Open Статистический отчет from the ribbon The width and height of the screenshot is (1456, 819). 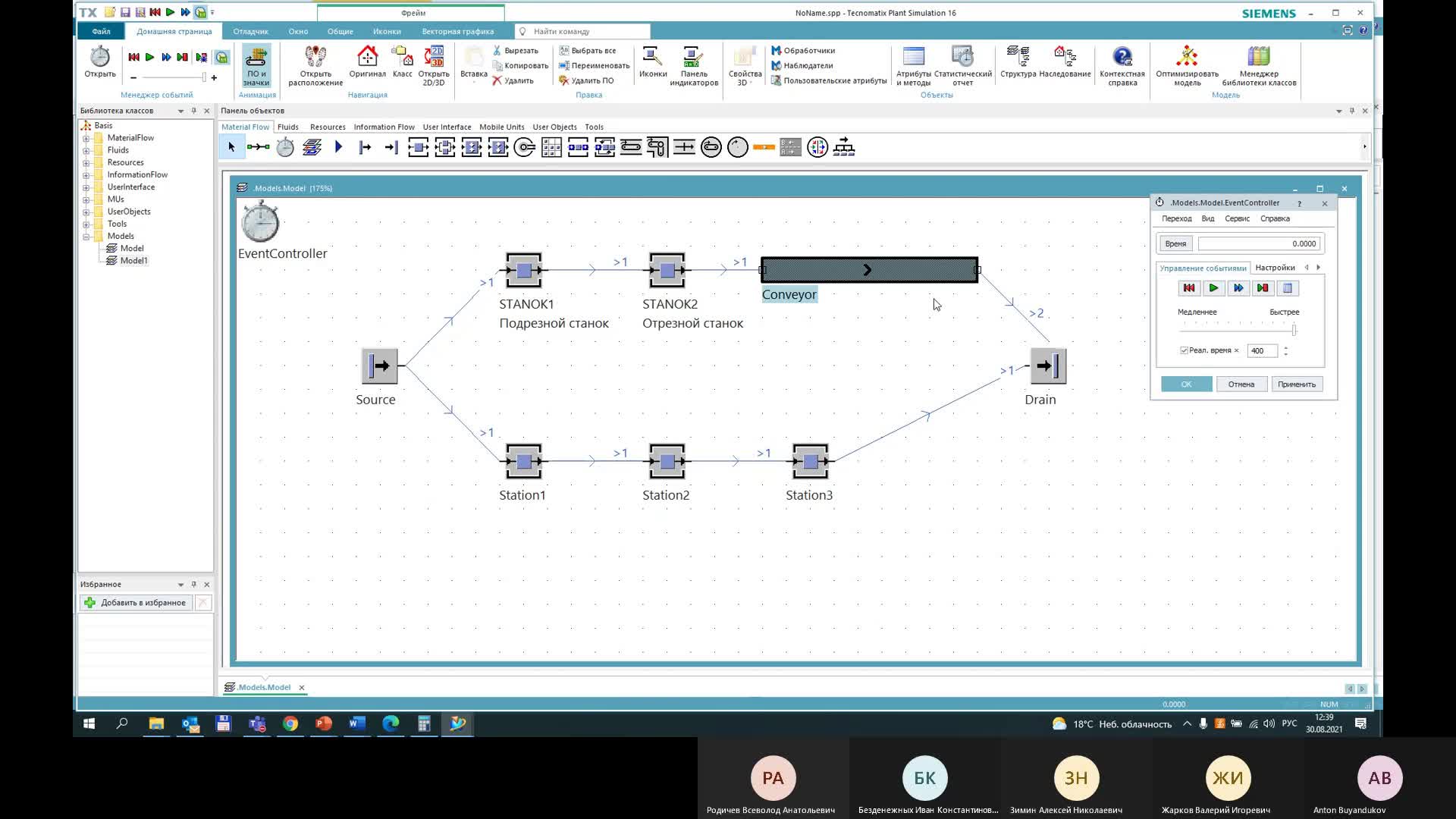tap(962, 66)
